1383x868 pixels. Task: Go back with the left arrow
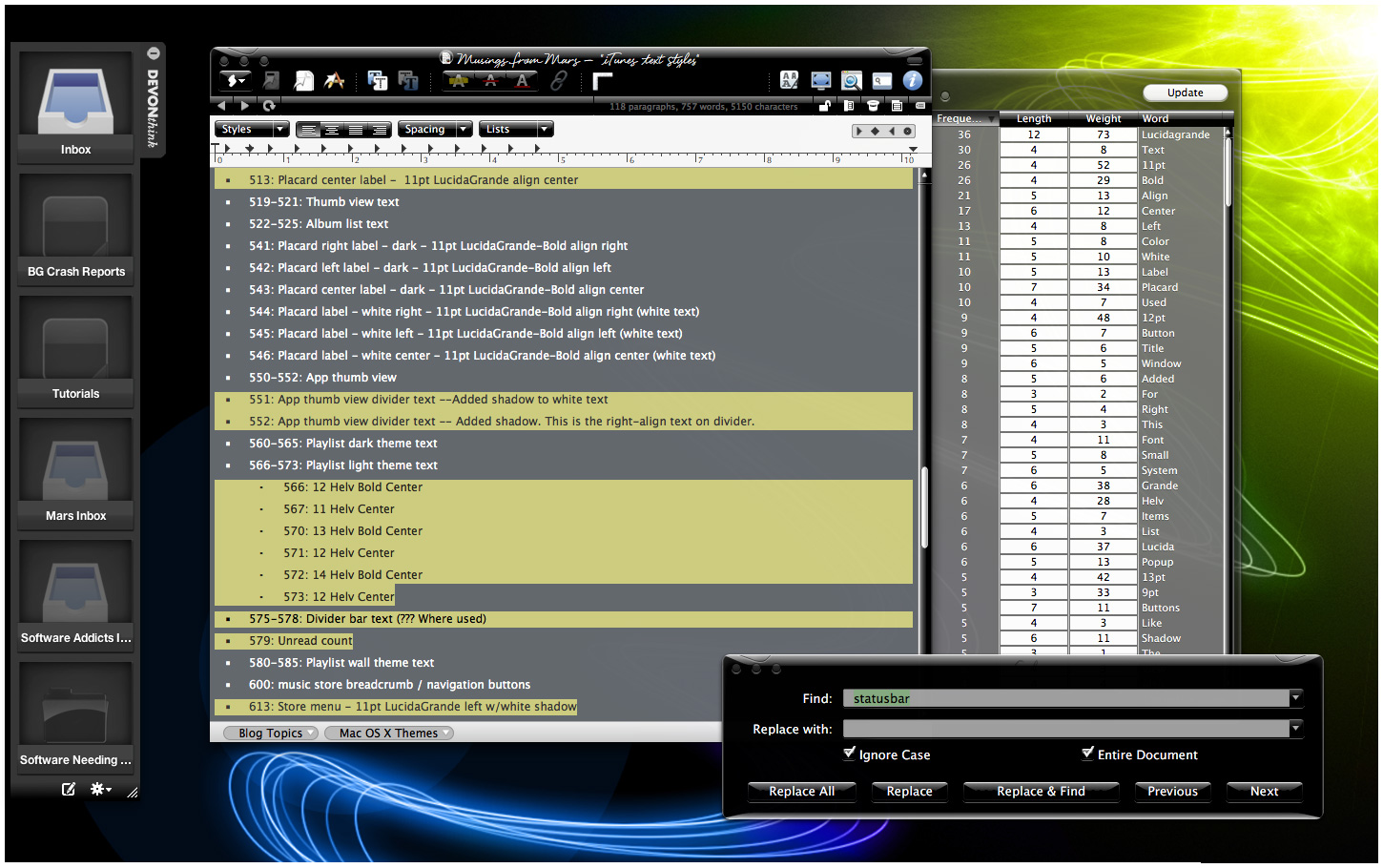pos(222,106)
